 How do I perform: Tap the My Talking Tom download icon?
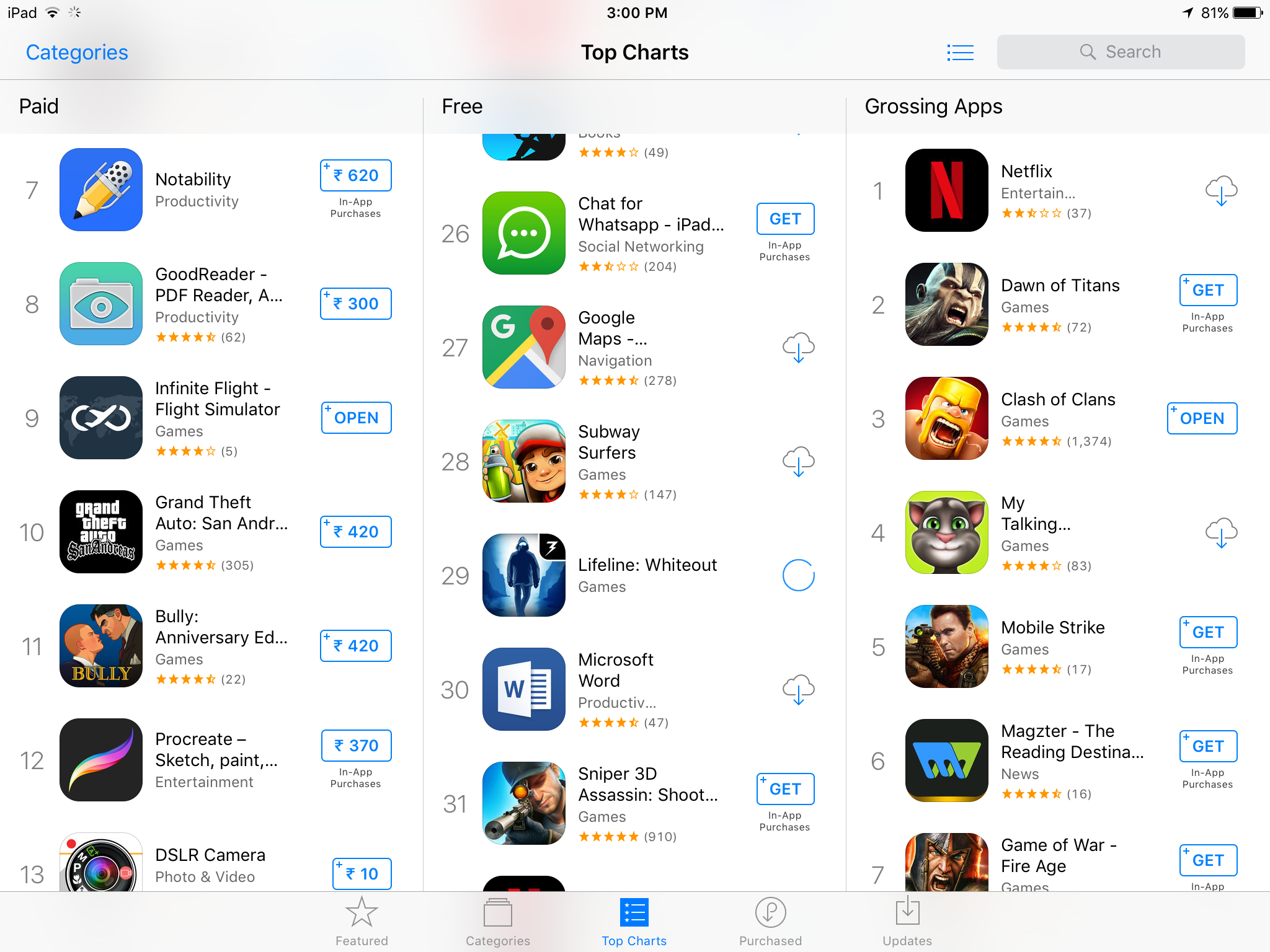tap(1221, 532)
